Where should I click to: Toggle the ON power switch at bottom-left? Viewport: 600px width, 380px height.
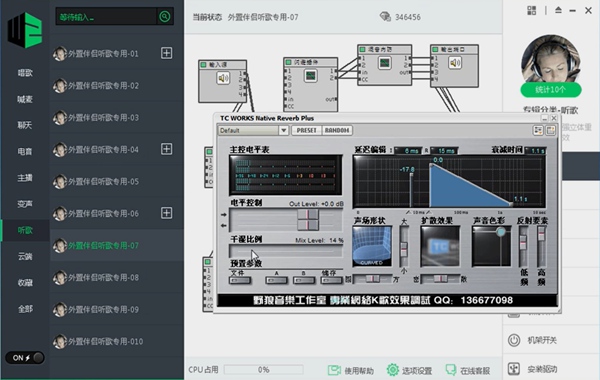tap(25, 358)
